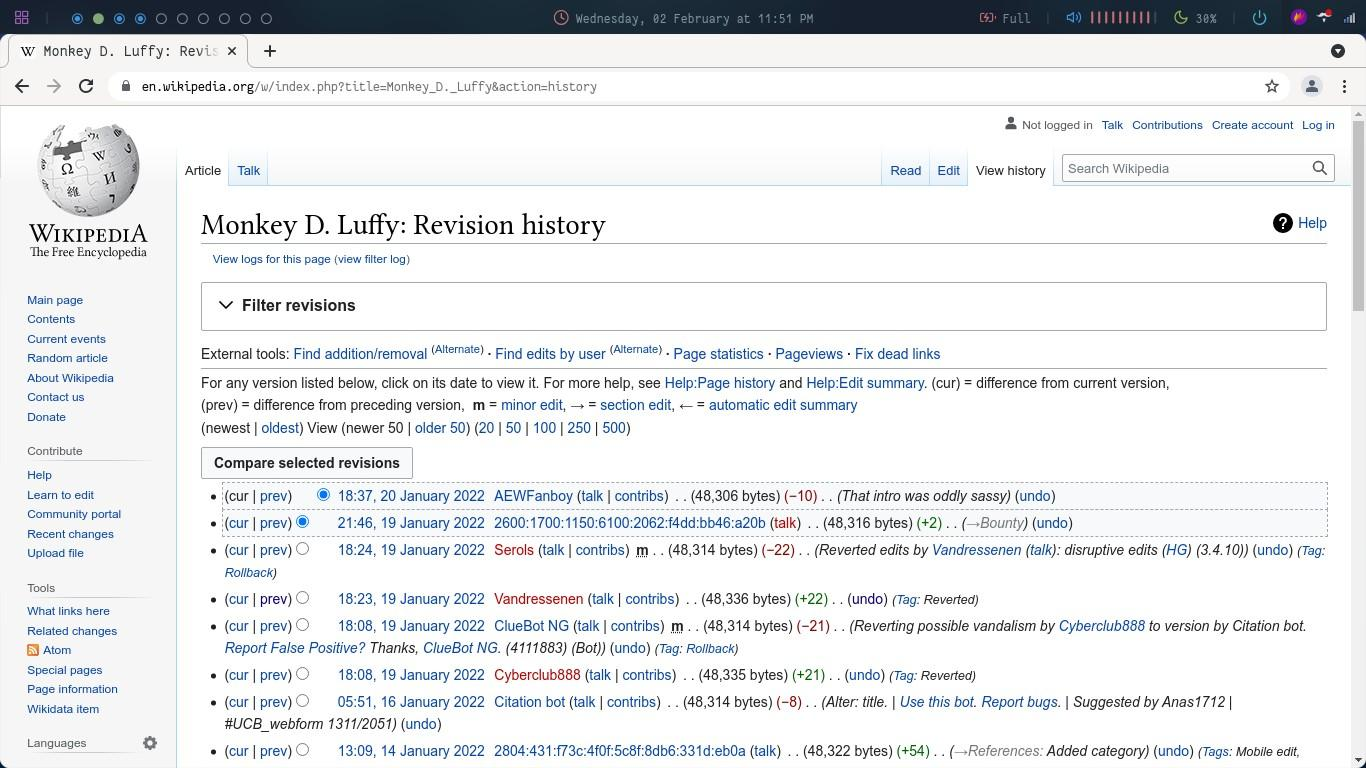Open Vandressenen user page link
The image size is (1366, 768).
point(538,599)
